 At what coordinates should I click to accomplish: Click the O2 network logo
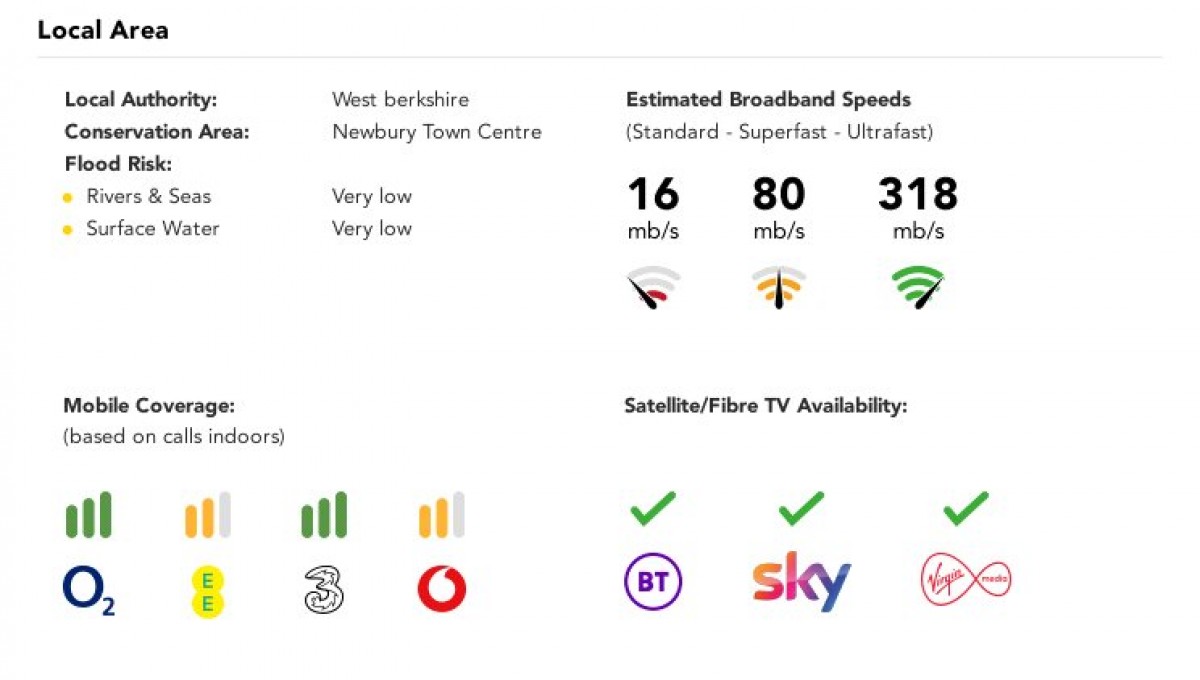tap(88, 591)
